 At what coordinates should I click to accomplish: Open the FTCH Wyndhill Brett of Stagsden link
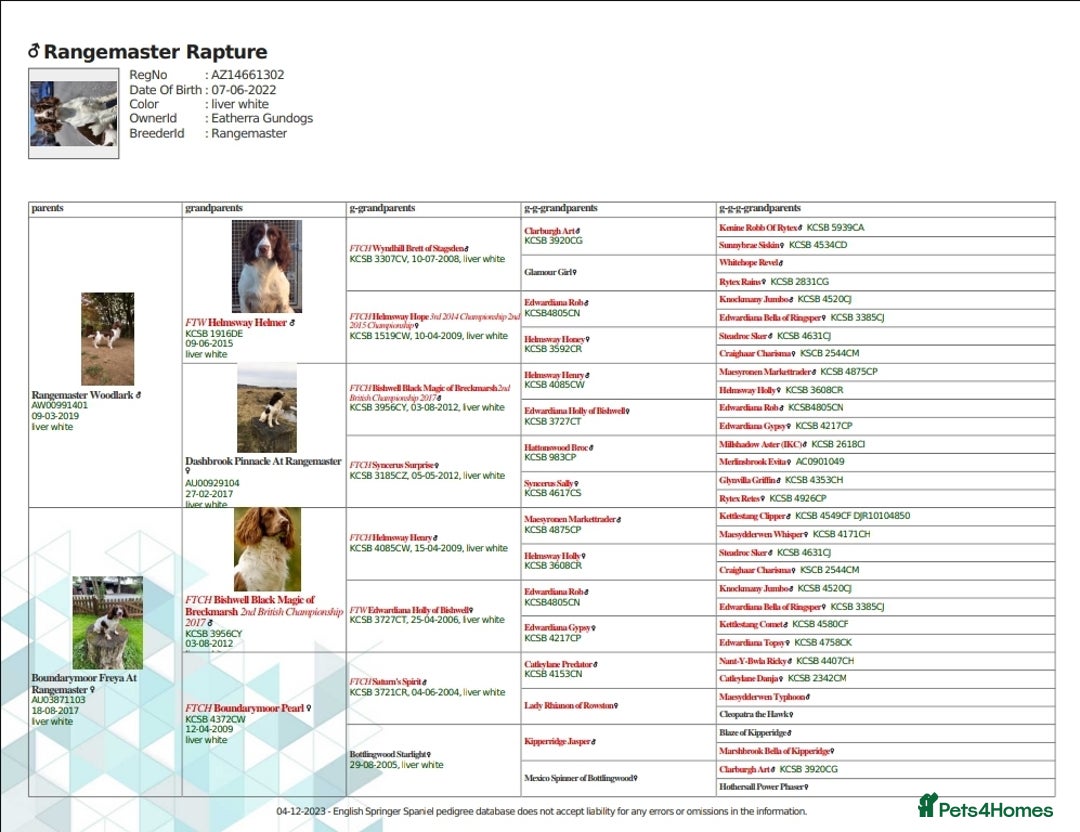(410, 246)
